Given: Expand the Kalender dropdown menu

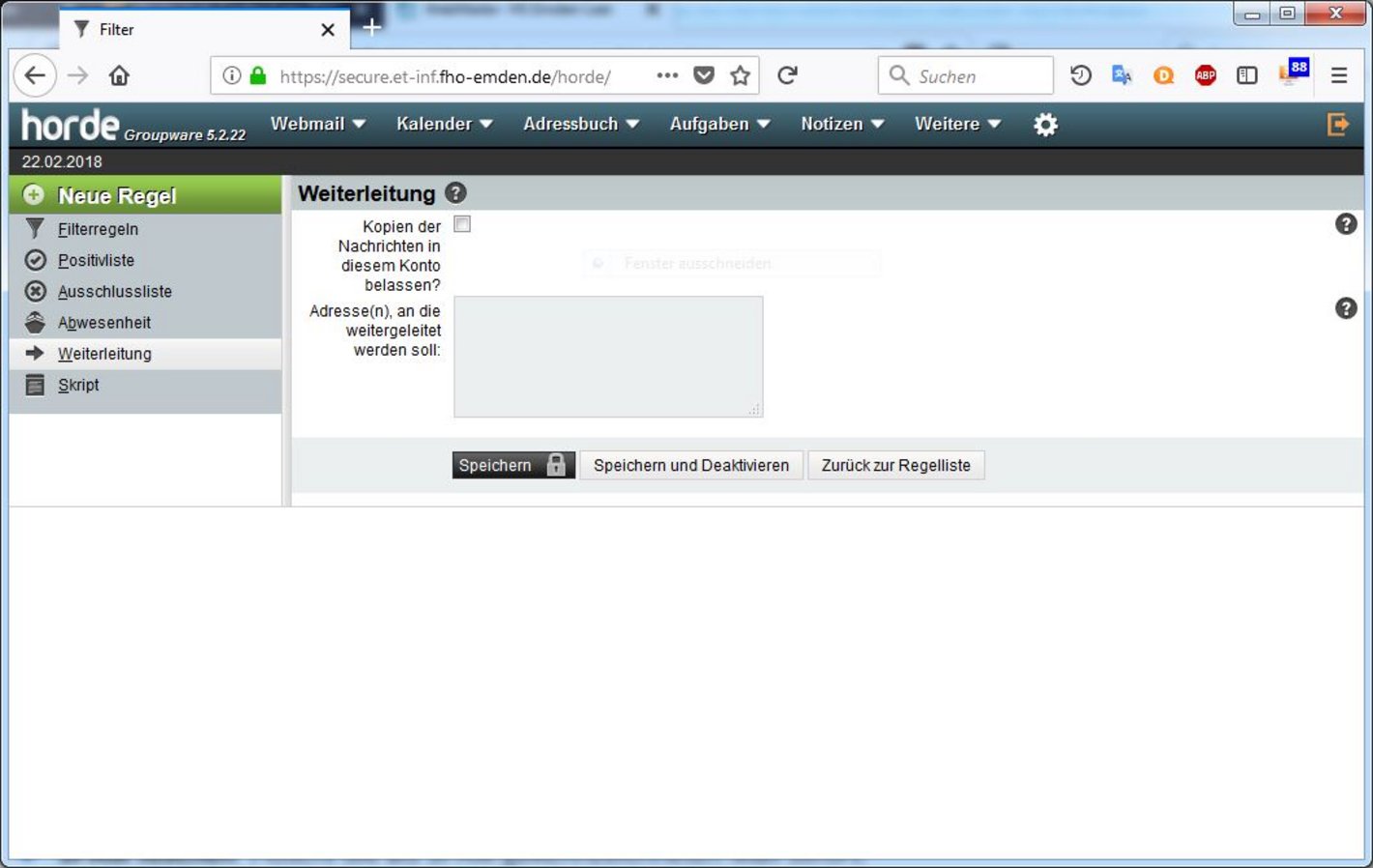Looking at the screenshot, I should [x=445, y=124].
